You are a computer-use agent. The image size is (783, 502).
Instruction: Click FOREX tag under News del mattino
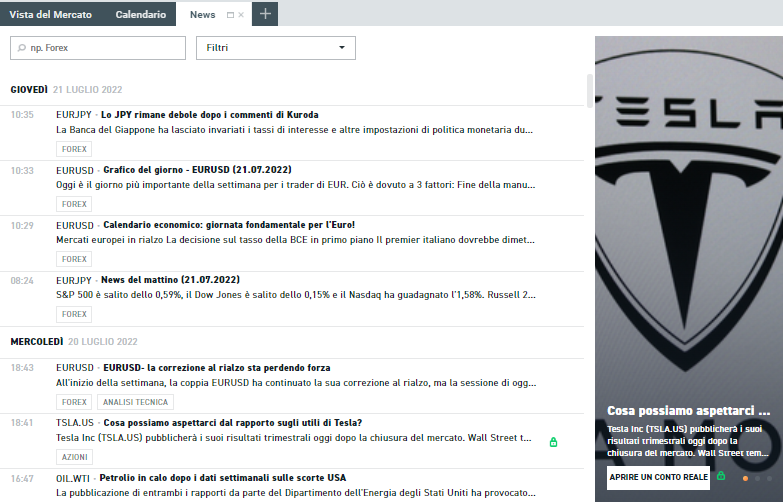tap(74, 314)
